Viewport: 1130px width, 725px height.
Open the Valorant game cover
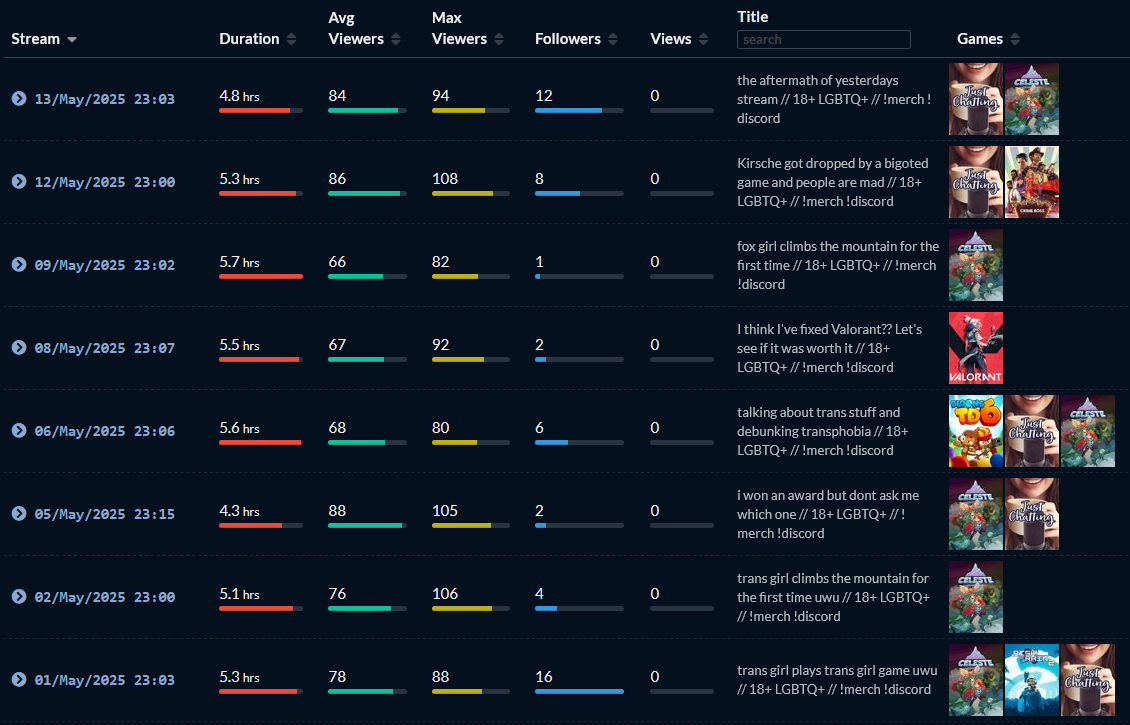pyautogui.click(x=976, y=348)
